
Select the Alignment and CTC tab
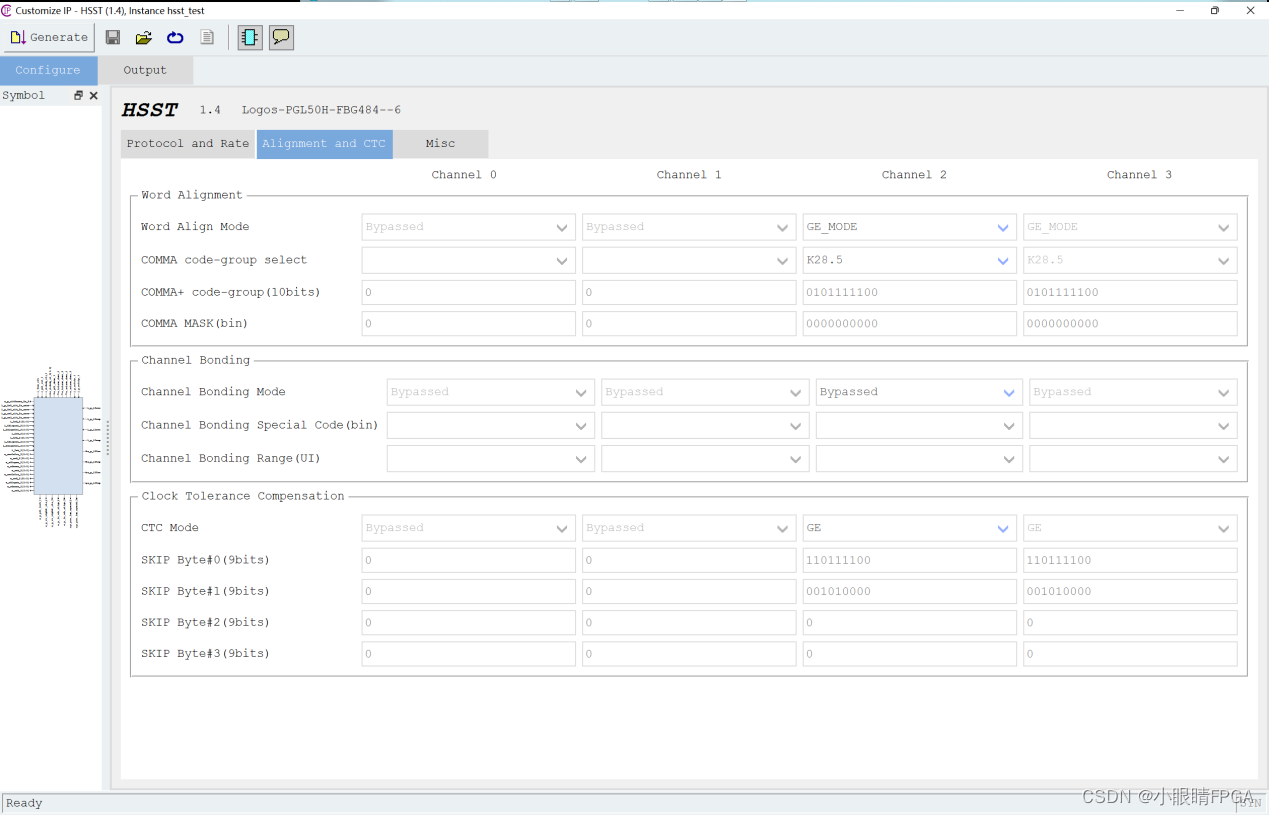(324, 144)
